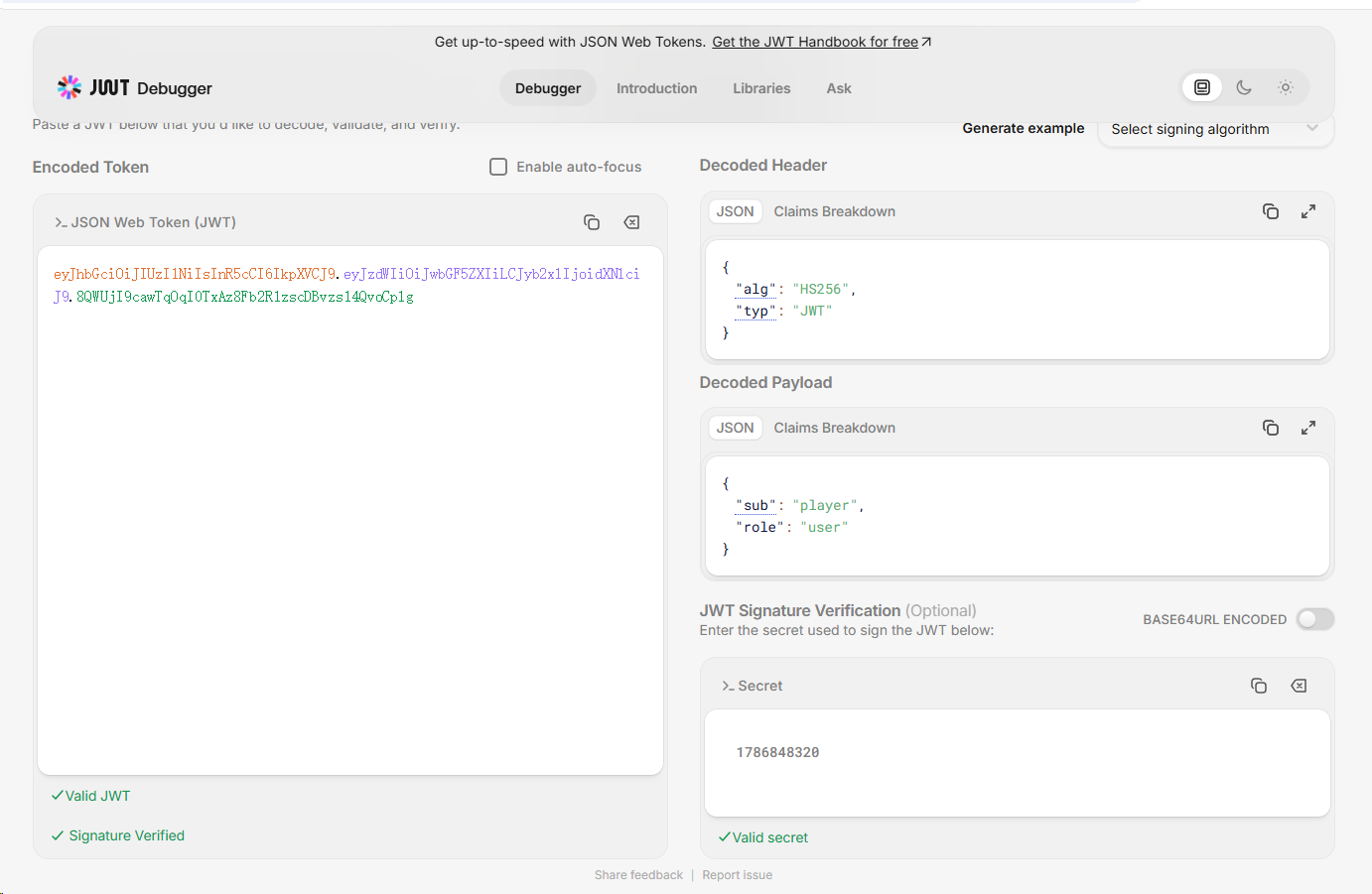Click the "user" value in payload
This screenshot has width=1372, height=894.
[824, 527]
